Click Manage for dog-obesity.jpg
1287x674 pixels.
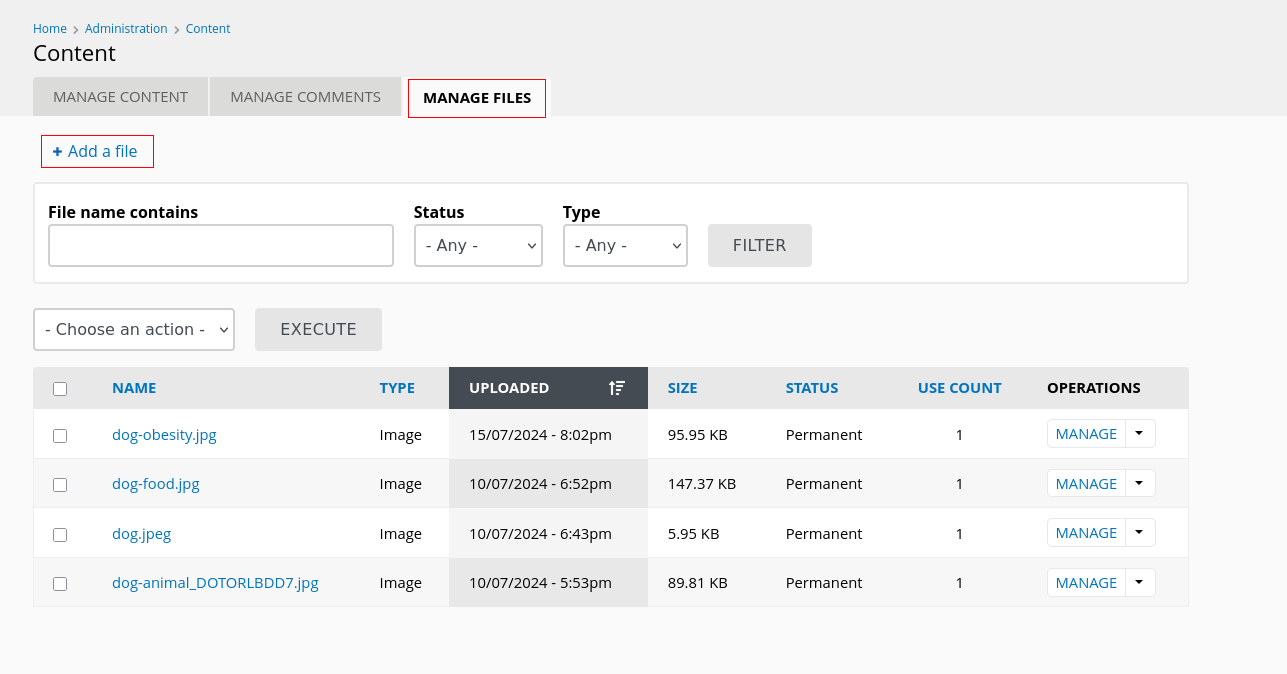click(x=1086, y=434)
